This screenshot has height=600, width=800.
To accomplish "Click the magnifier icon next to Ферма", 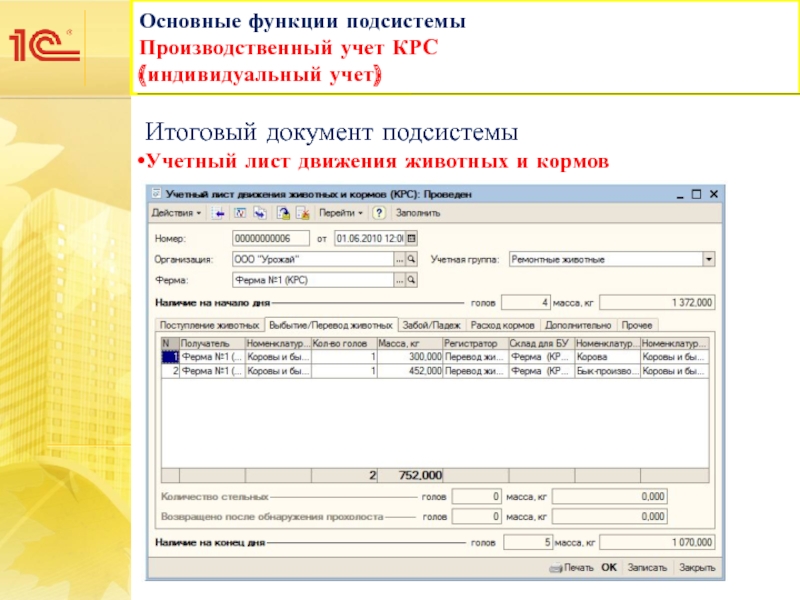I will click(411, 280).
